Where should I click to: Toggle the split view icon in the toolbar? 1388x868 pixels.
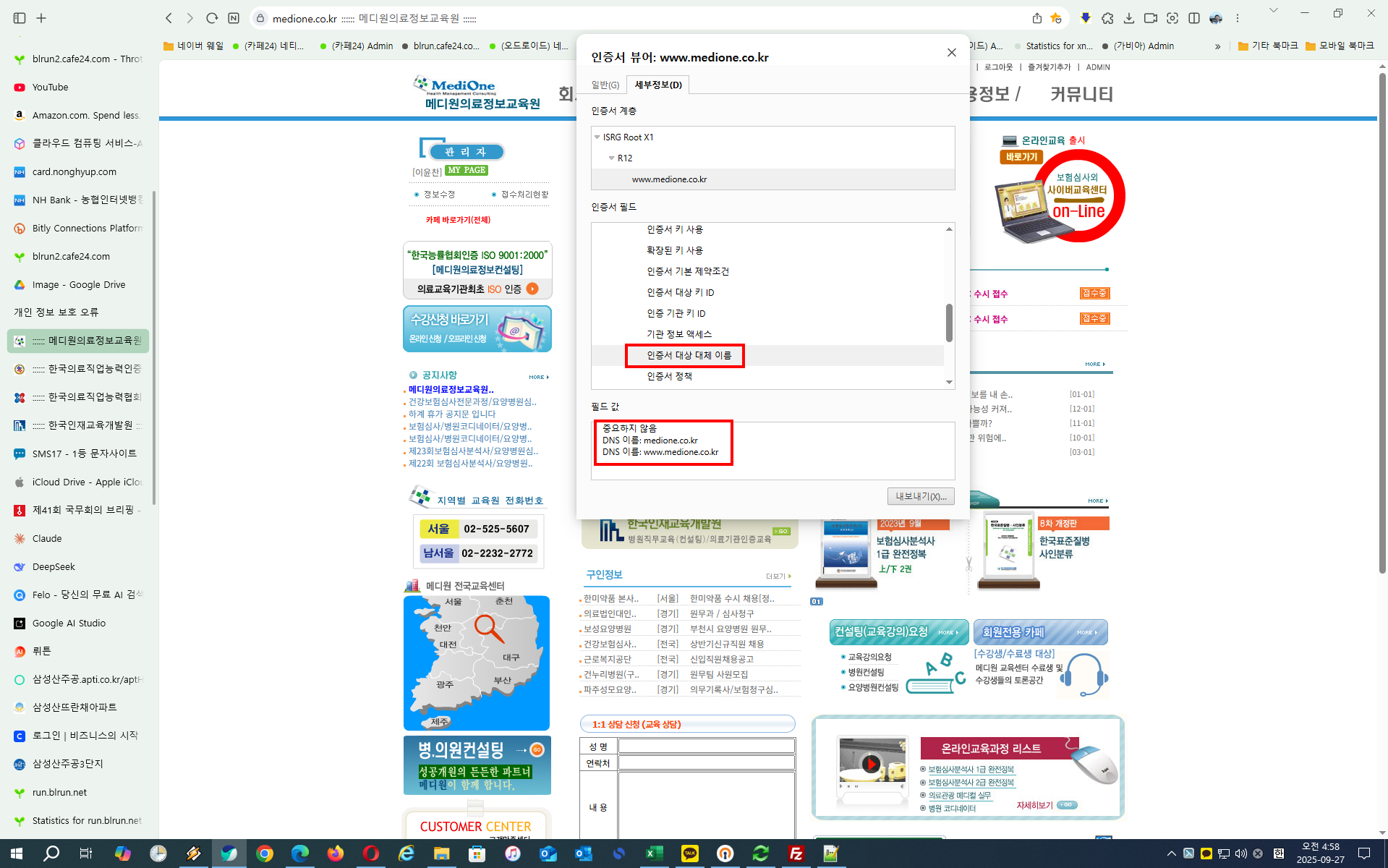tap(1194, 18)
